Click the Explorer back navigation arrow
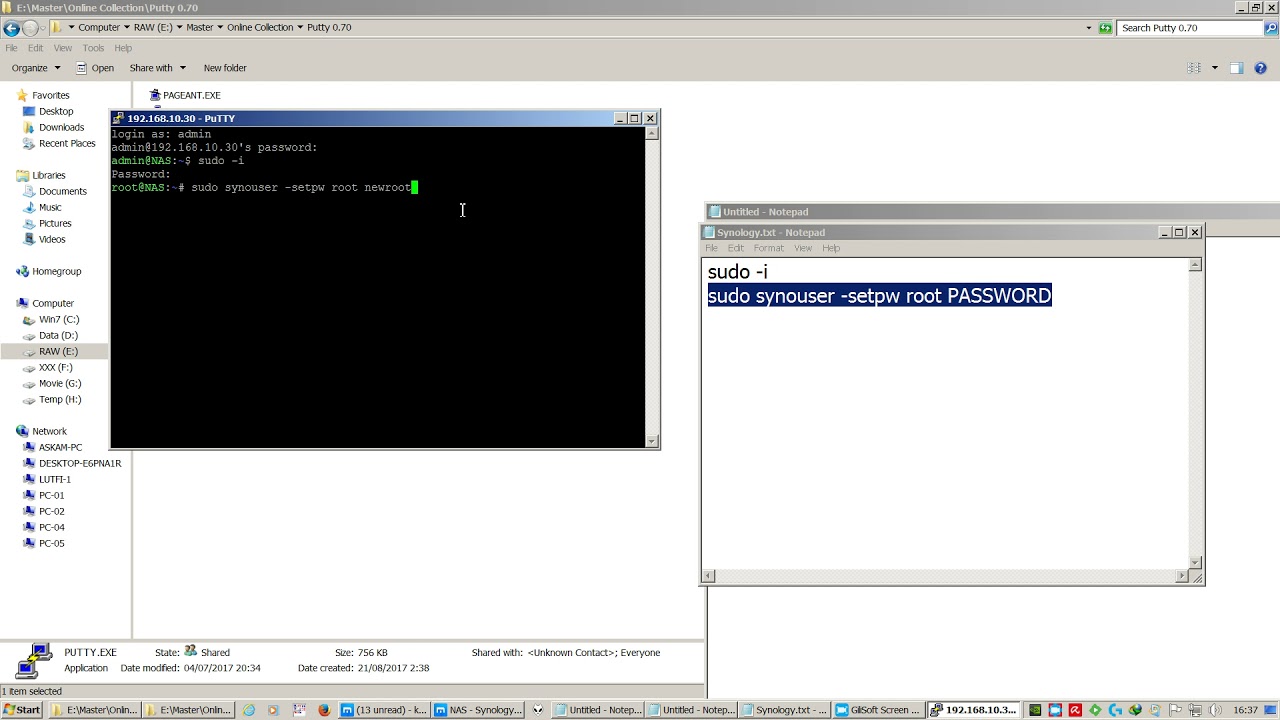The width and height of the screenshot is (1280, 720). [11, 28]
